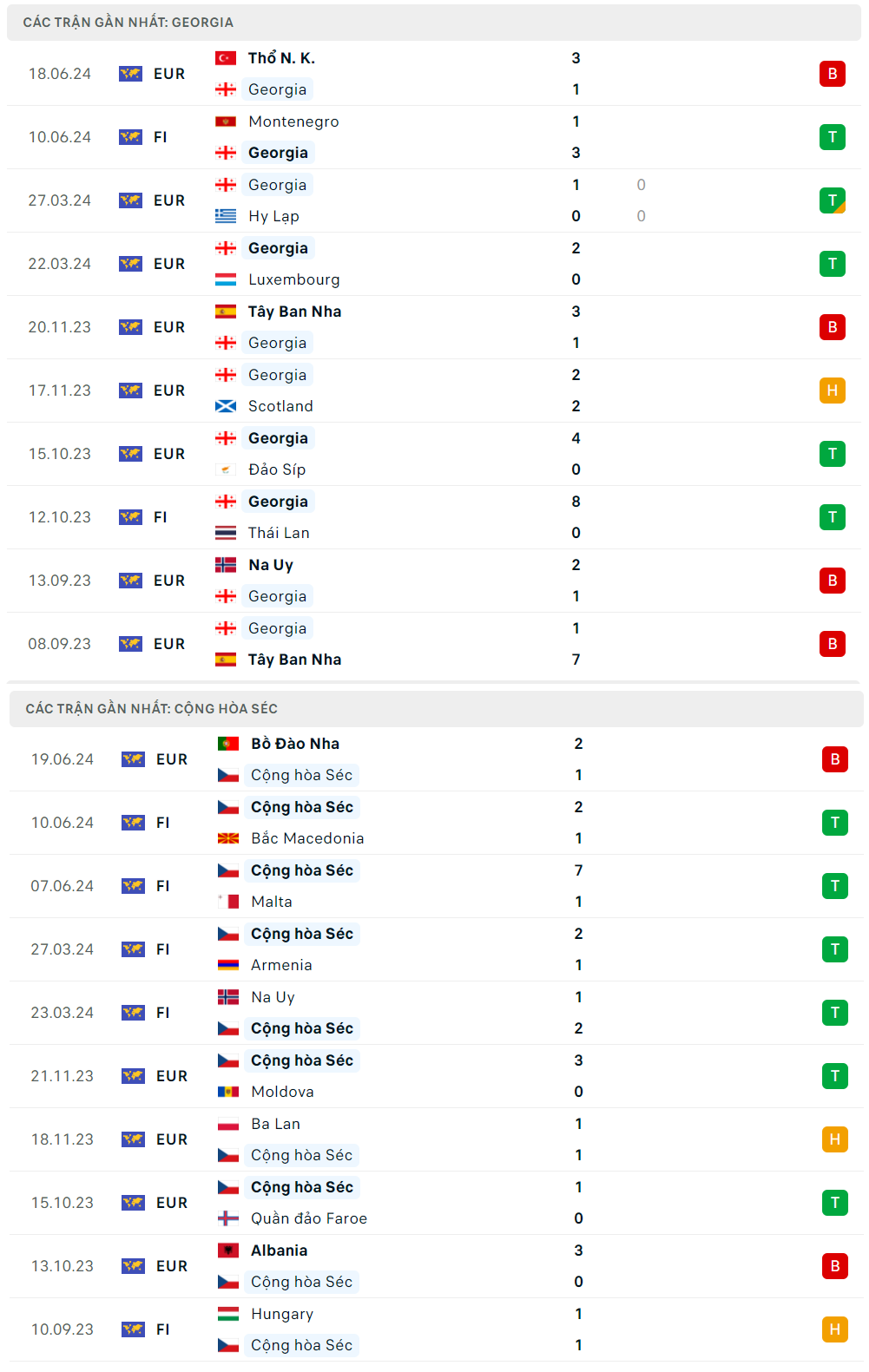Click the Bắc Macedonia flag icon
Image resolution: width=869 pixels, height=1372 pixels.
click(228, 838)
